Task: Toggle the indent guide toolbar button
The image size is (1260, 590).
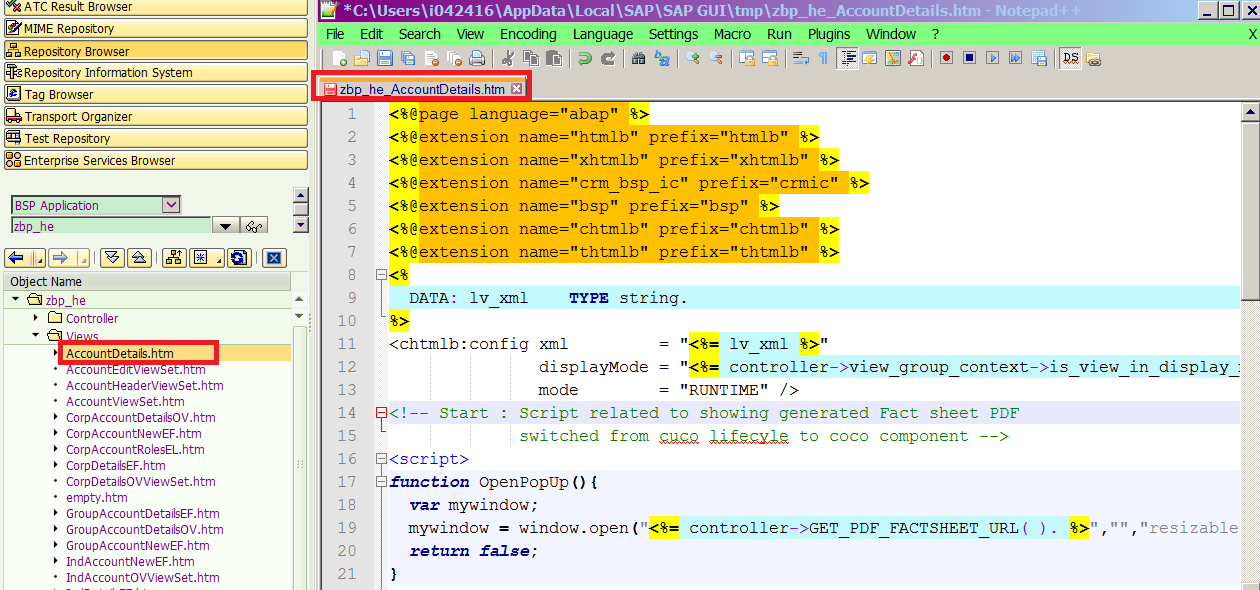Action: pos(848,58)
